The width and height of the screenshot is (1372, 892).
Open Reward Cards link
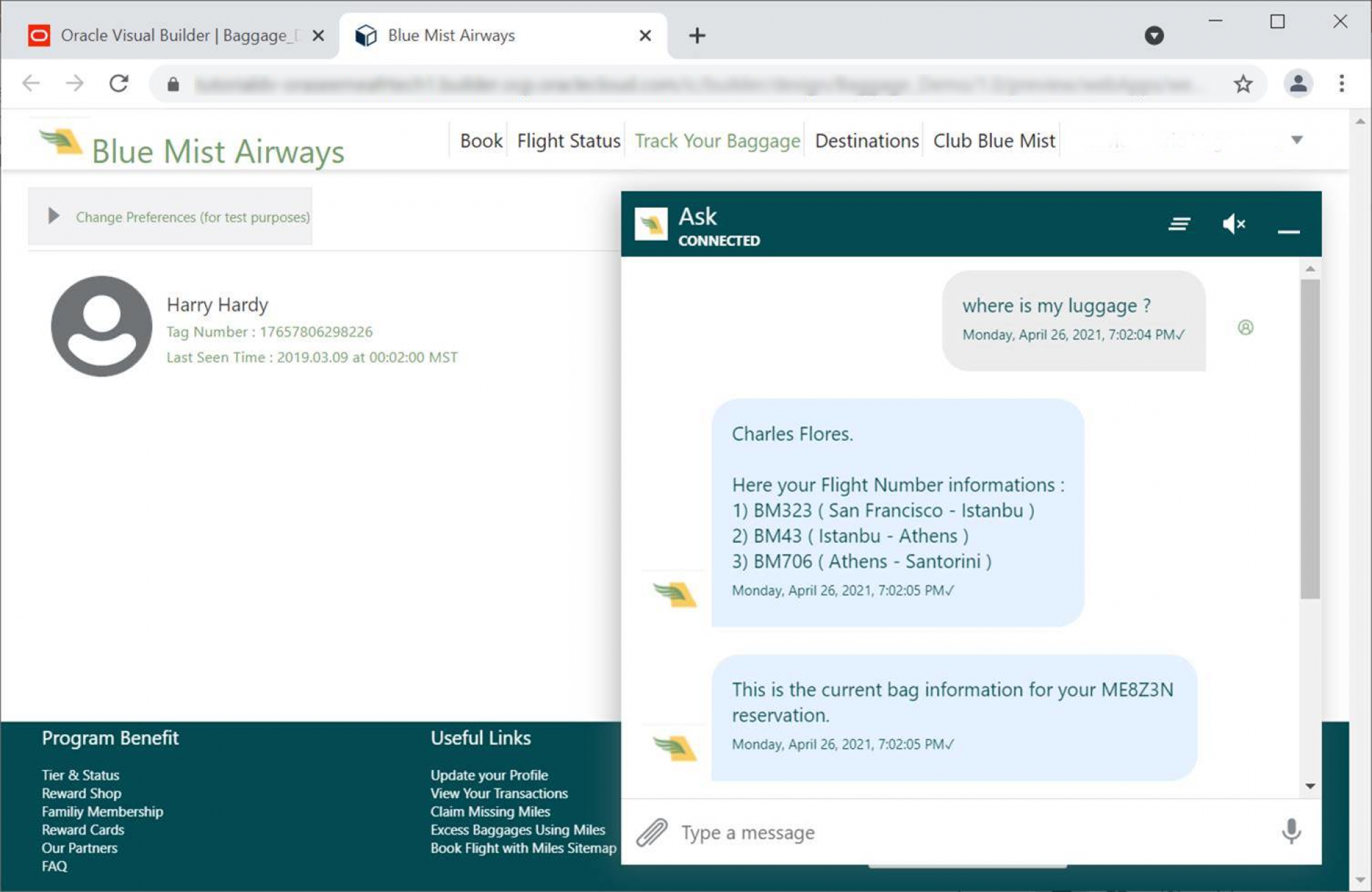(83, 830)
